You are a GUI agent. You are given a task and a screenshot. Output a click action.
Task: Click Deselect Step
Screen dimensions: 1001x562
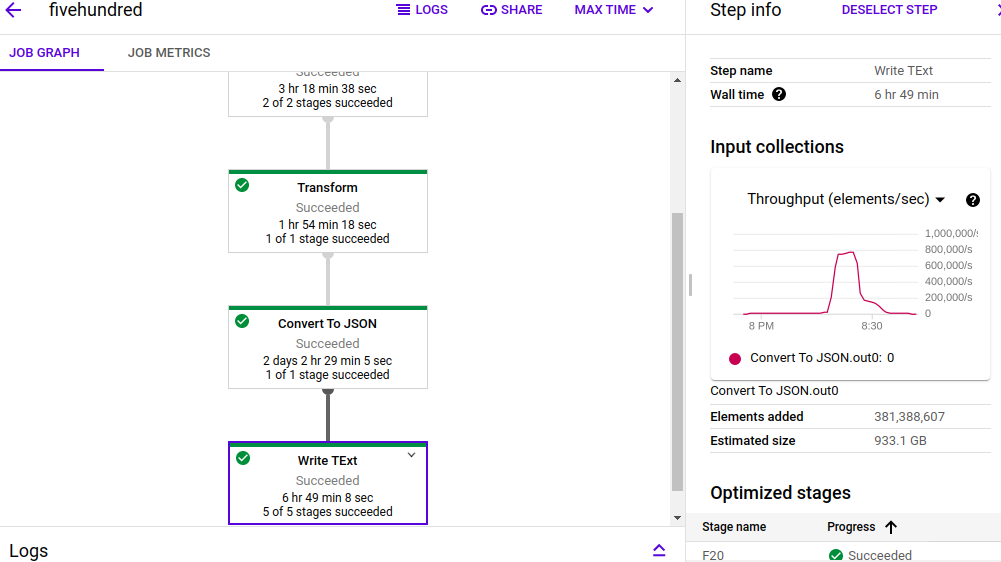pyautogui.click(x=889, y=10)
